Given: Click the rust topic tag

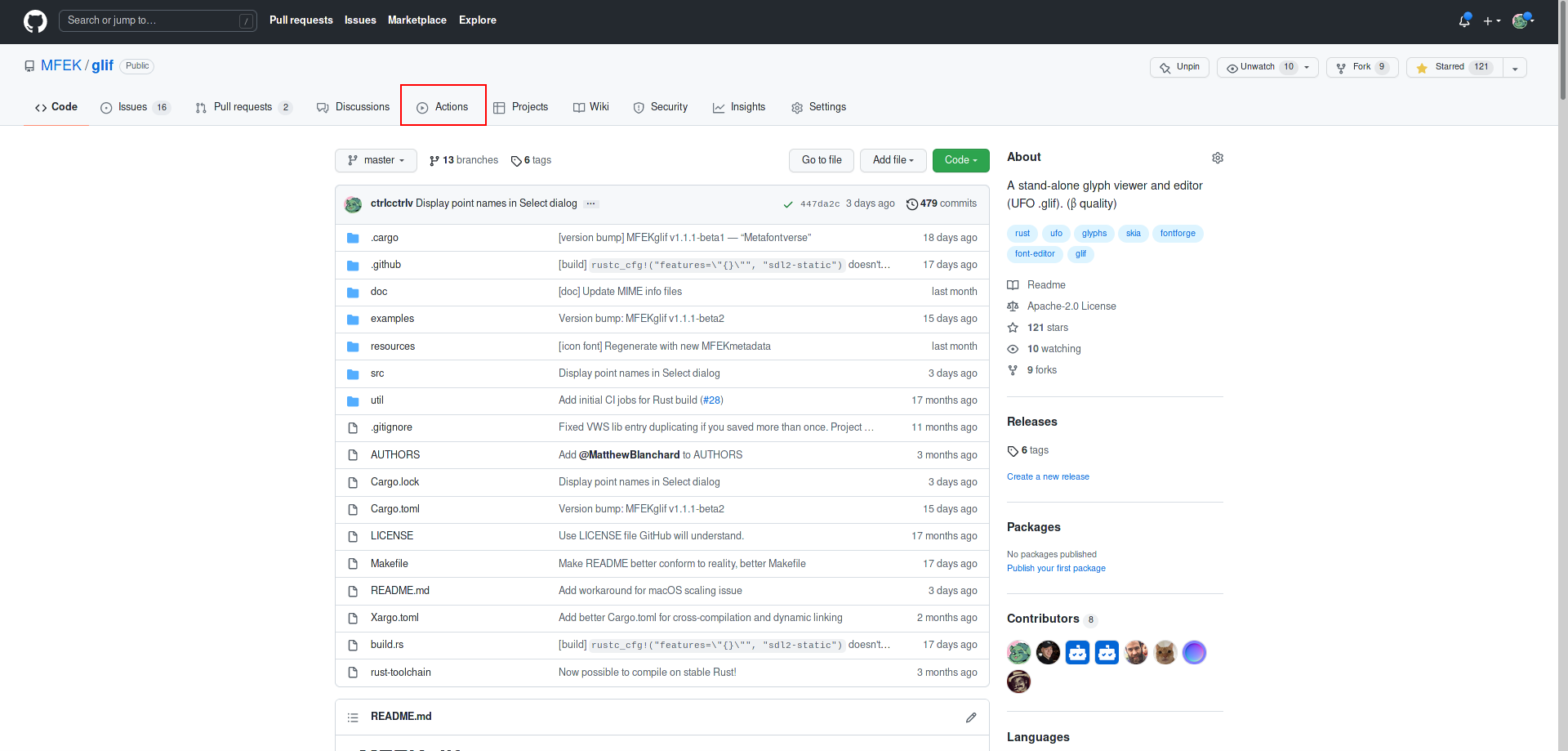Looking at the screenshot, I should tap(1022, 234).
